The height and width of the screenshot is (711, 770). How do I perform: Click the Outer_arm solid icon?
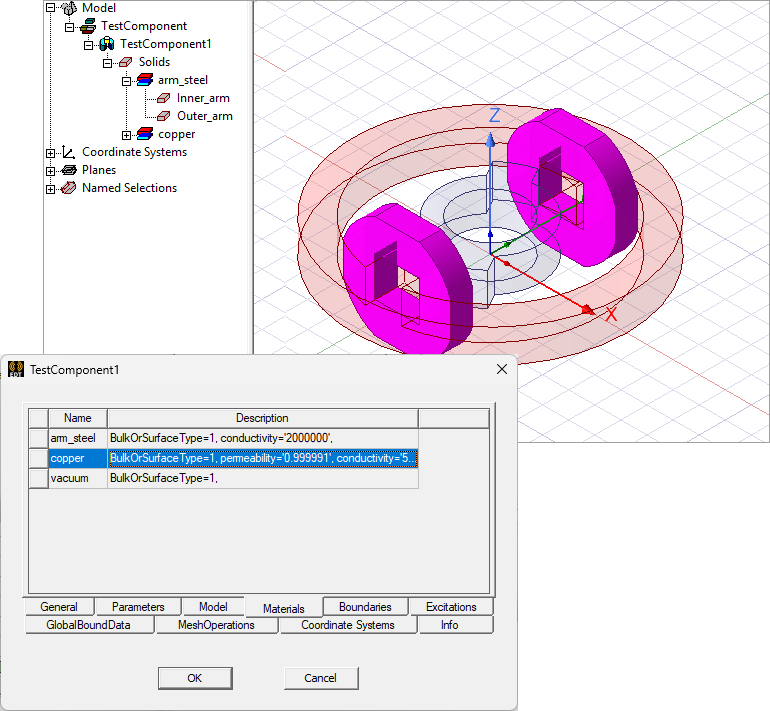pyautogui.click(x=164, y=116)
